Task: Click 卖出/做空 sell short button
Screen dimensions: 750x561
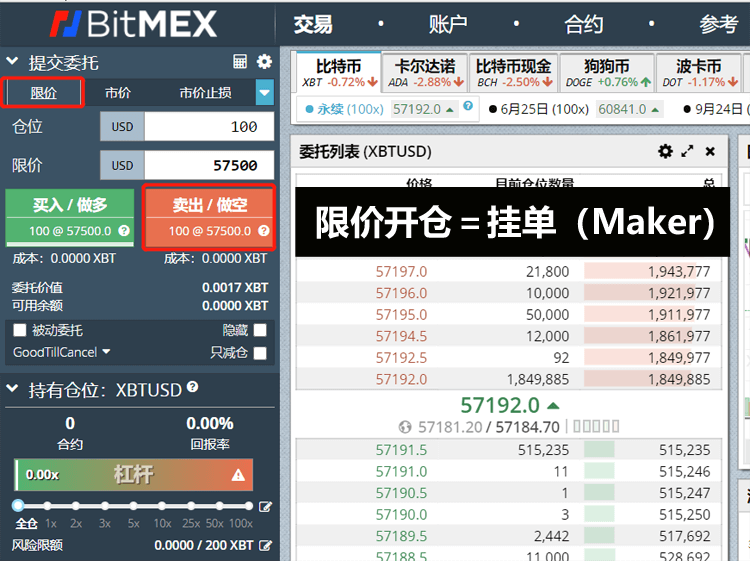Action: coord(209,217)
